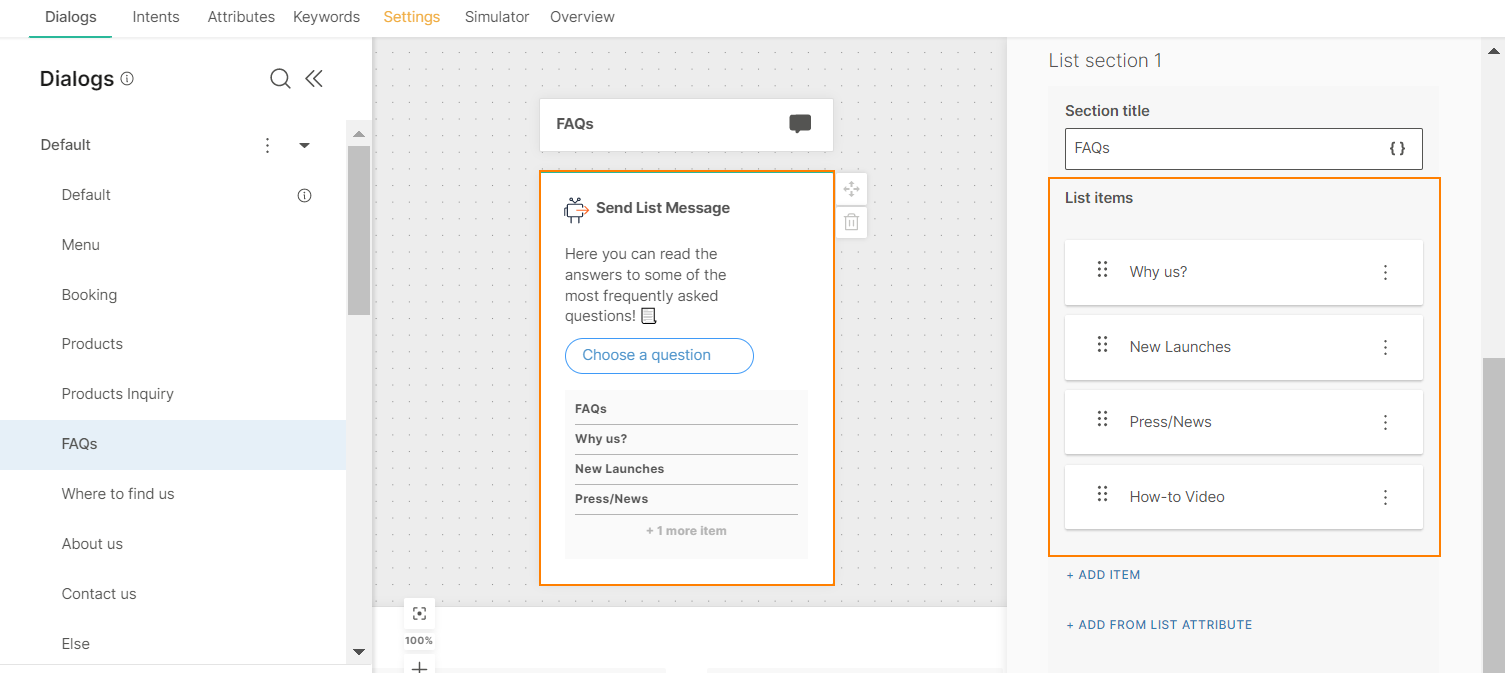Click the chat bubble icon on FAQs node

coord(800,123)
